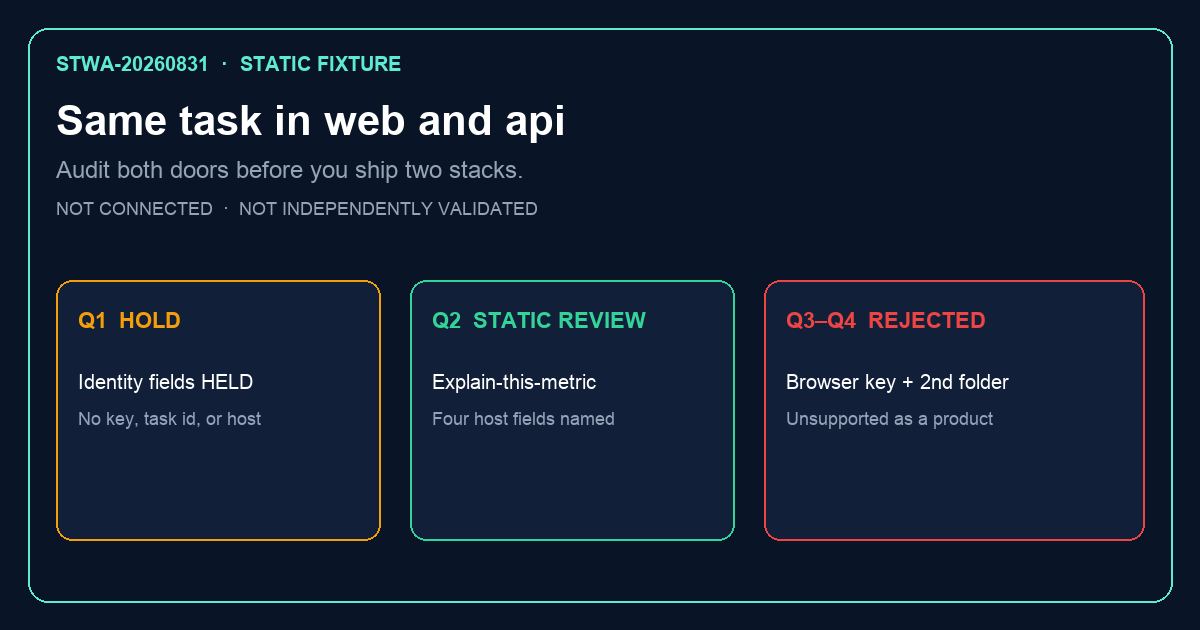Click the heading Same task in web and api
Image resolution: width=1200 pixels, height=630 pixels.
(311, 121)
